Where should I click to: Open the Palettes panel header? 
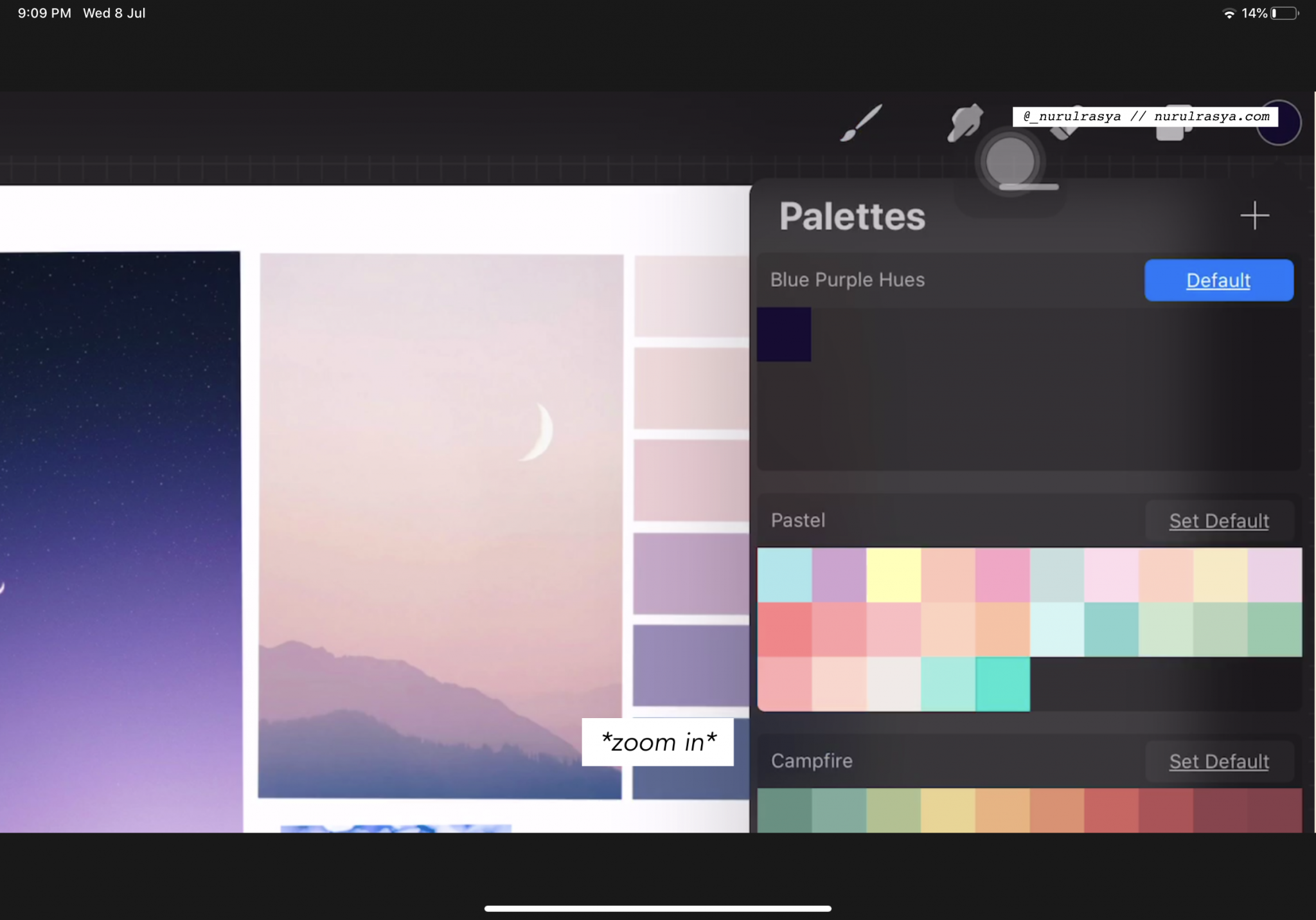851,216
